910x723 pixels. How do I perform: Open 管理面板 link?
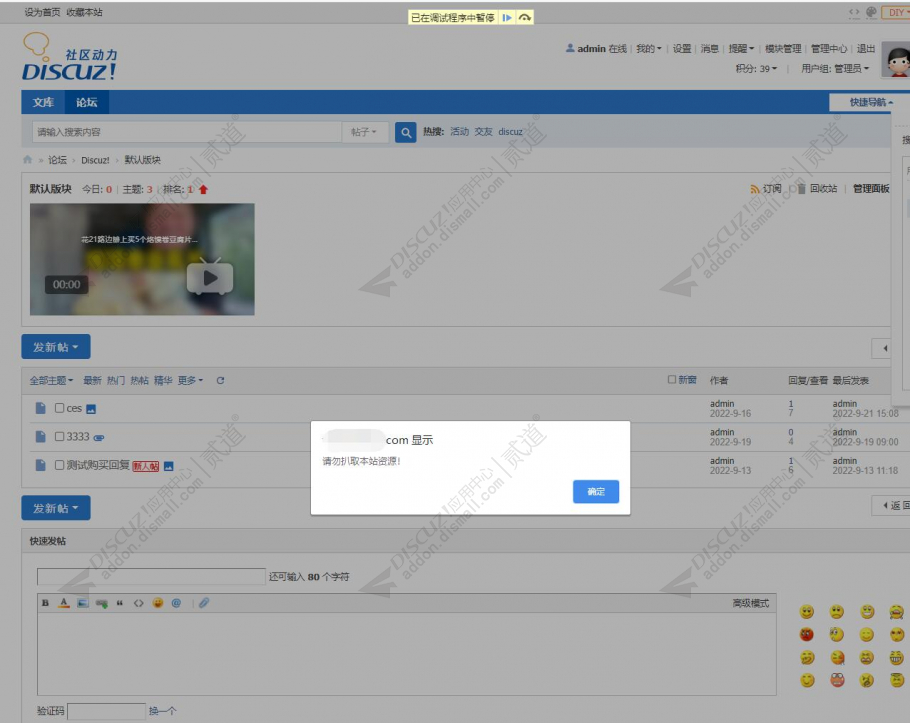coord(871,189)
